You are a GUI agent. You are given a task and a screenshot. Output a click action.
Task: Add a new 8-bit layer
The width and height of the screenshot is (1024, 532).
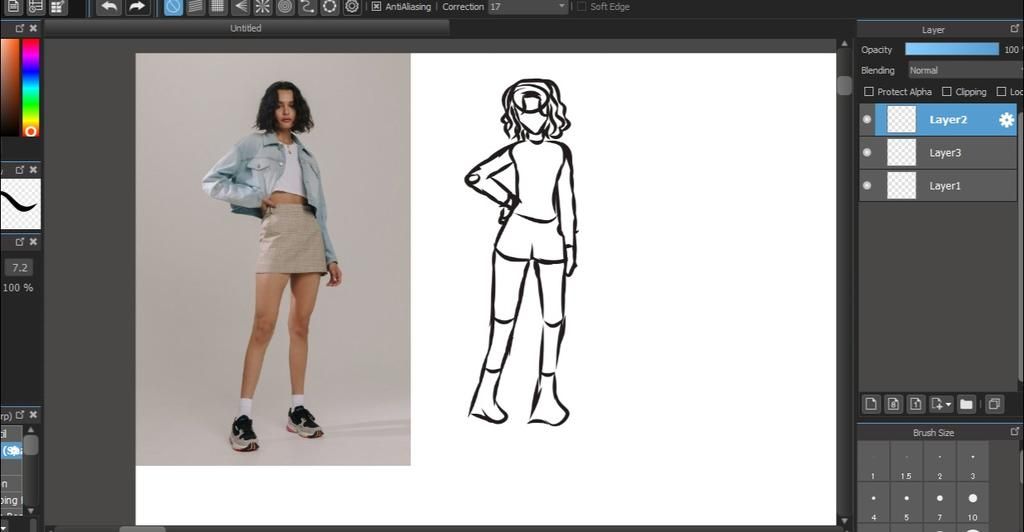click(x=893, y=404)
